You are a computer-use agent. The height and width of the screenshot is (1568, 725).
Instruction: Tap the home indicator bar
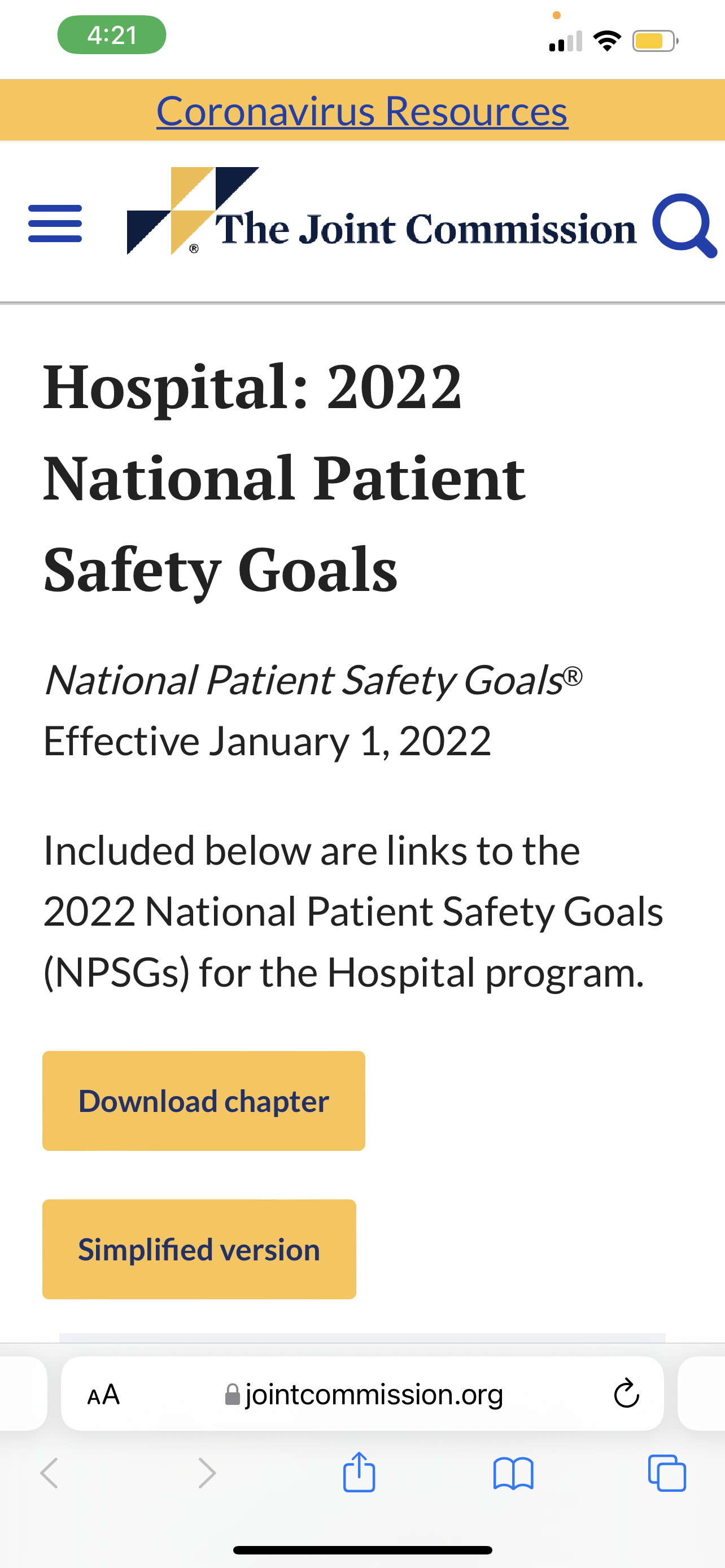pos(362,1551)
